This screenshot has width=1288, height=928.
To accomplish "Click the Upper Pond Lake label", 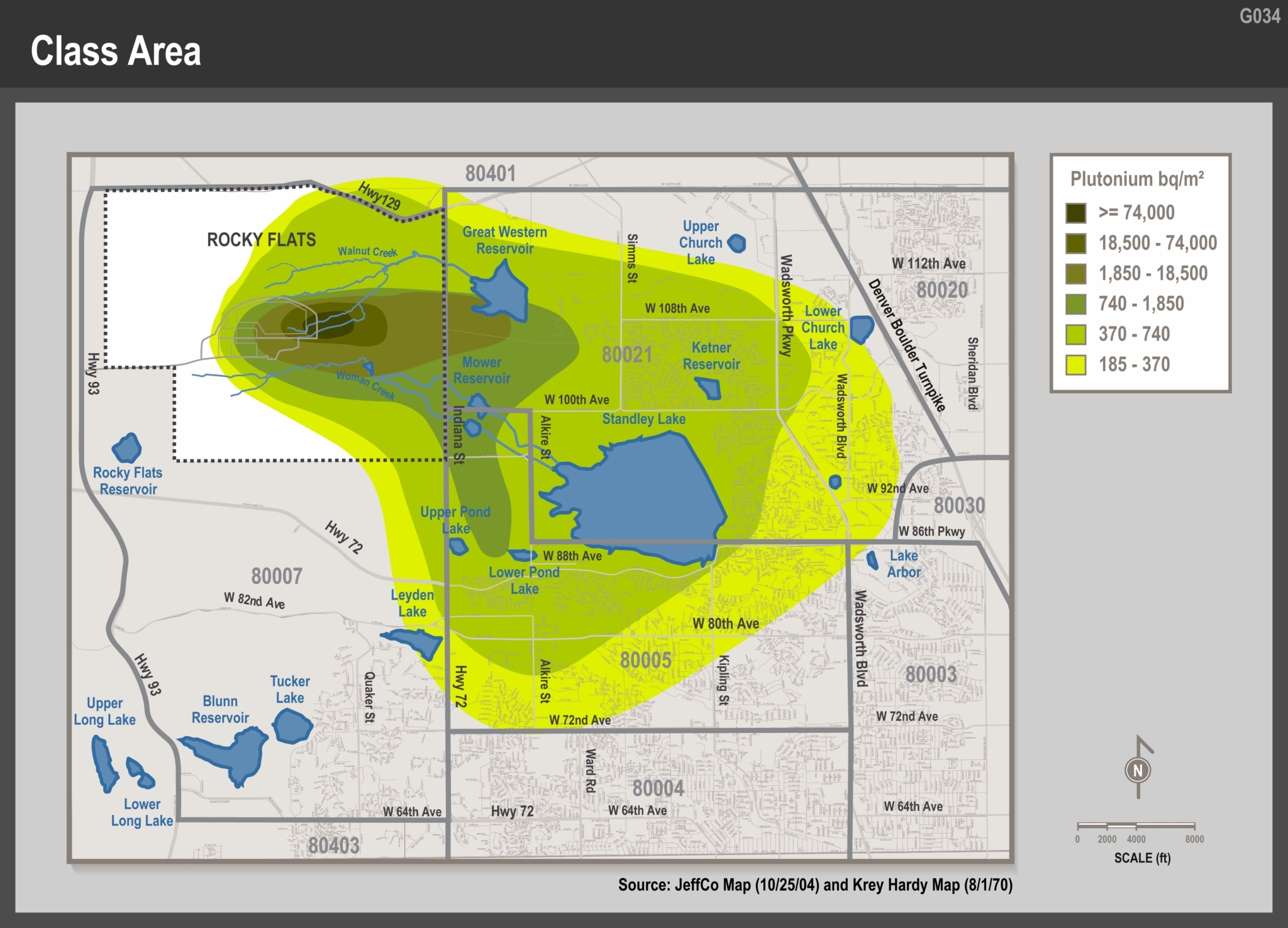I will click(x=455, y=520).
